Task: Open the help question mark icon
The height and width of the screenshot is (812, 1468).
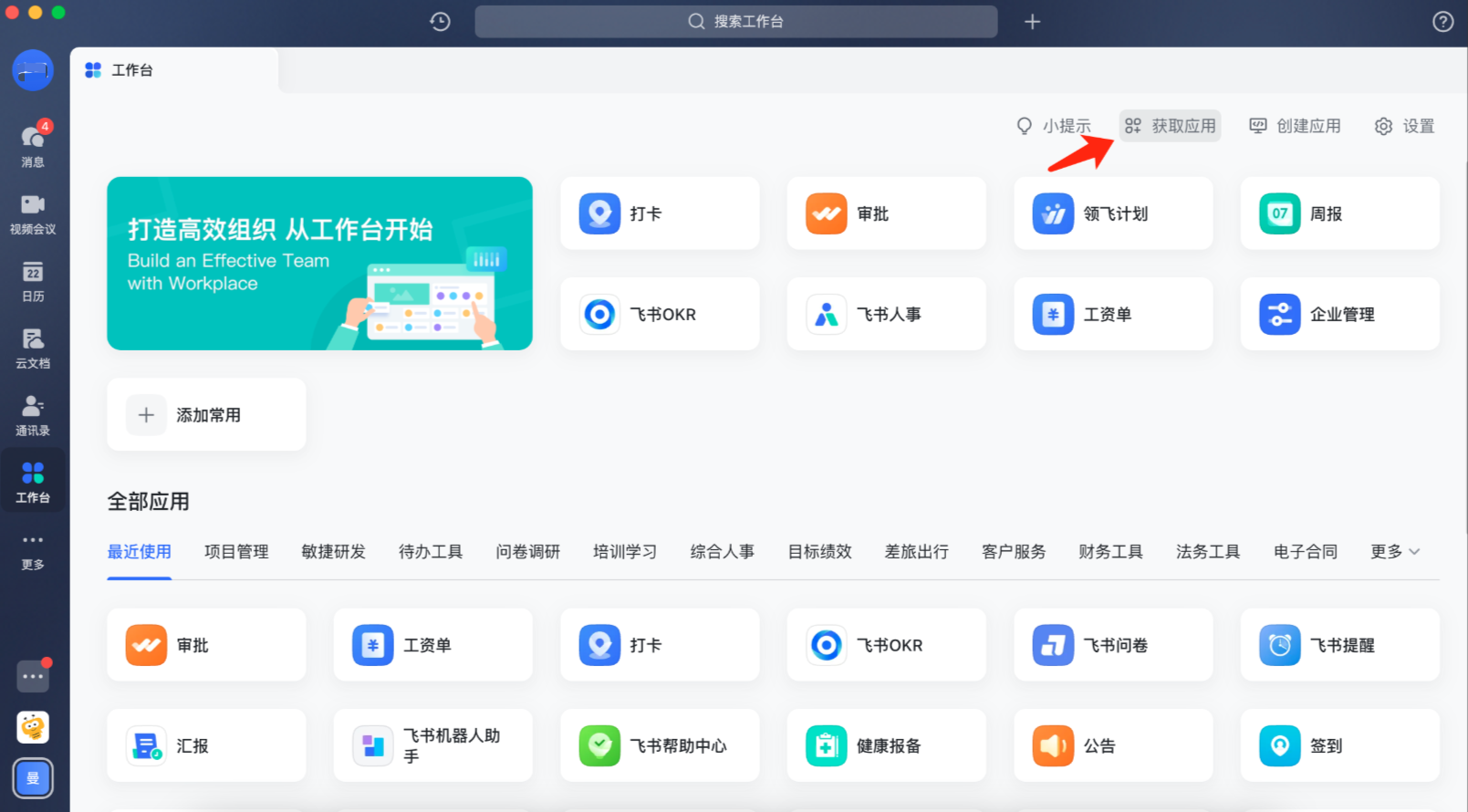Action: [x=1442, y=21]
